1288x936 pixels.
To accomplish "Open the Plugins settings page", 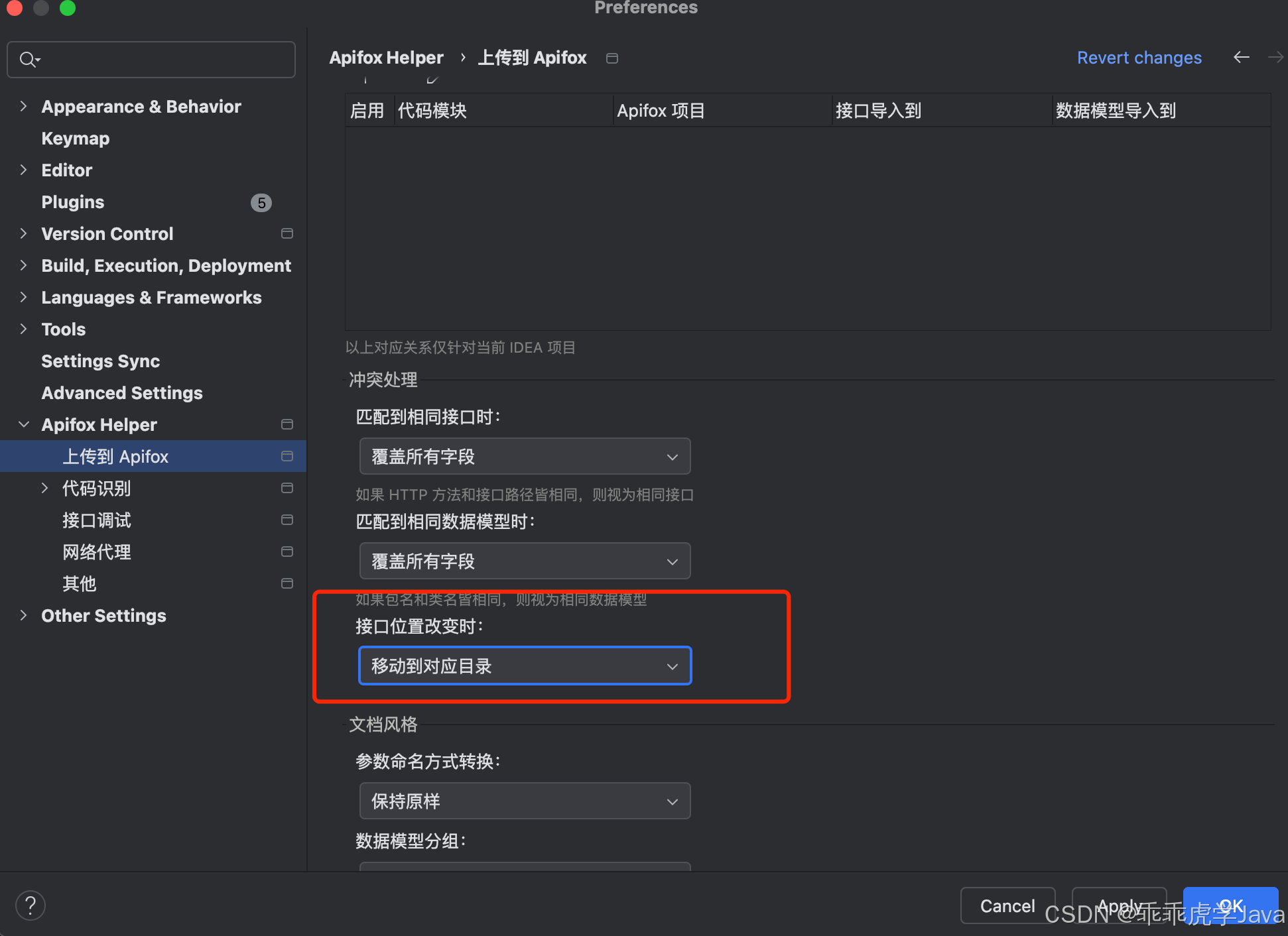I will [x=72, y=202].
